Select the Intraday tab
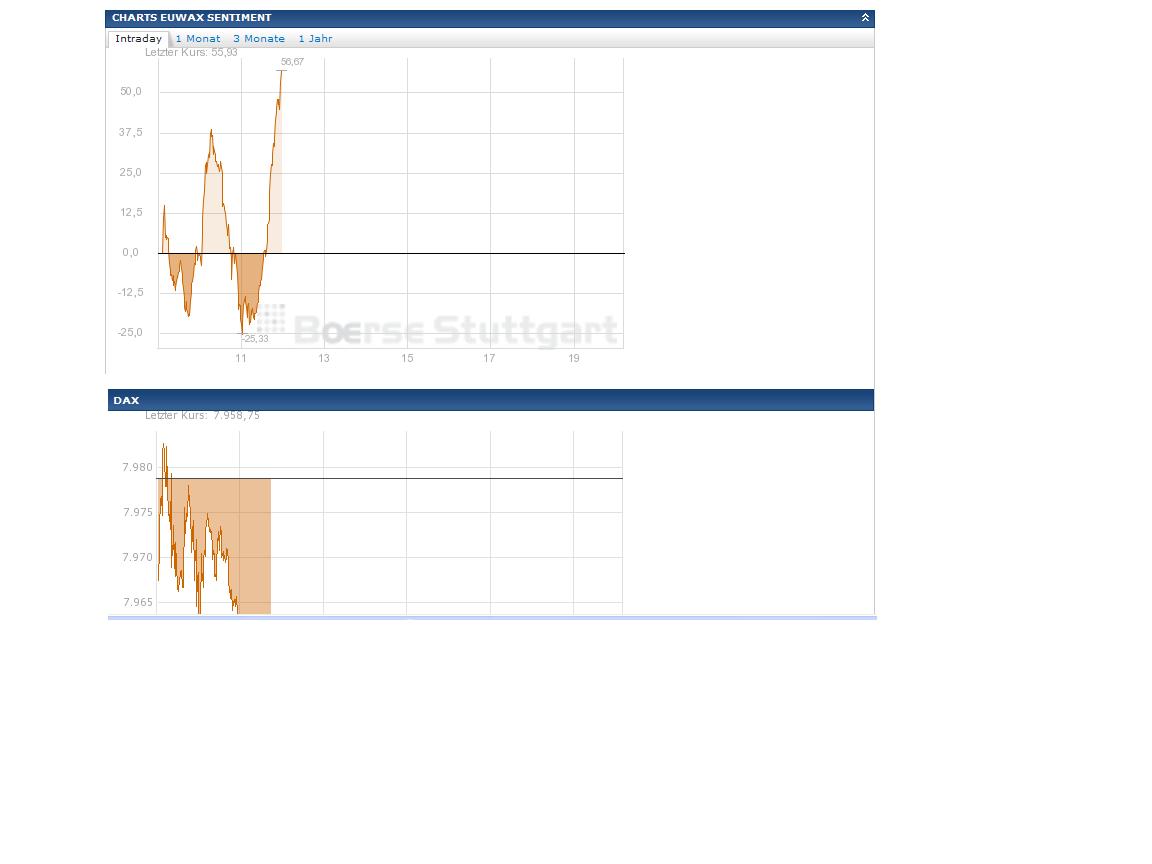 point(138,39)
